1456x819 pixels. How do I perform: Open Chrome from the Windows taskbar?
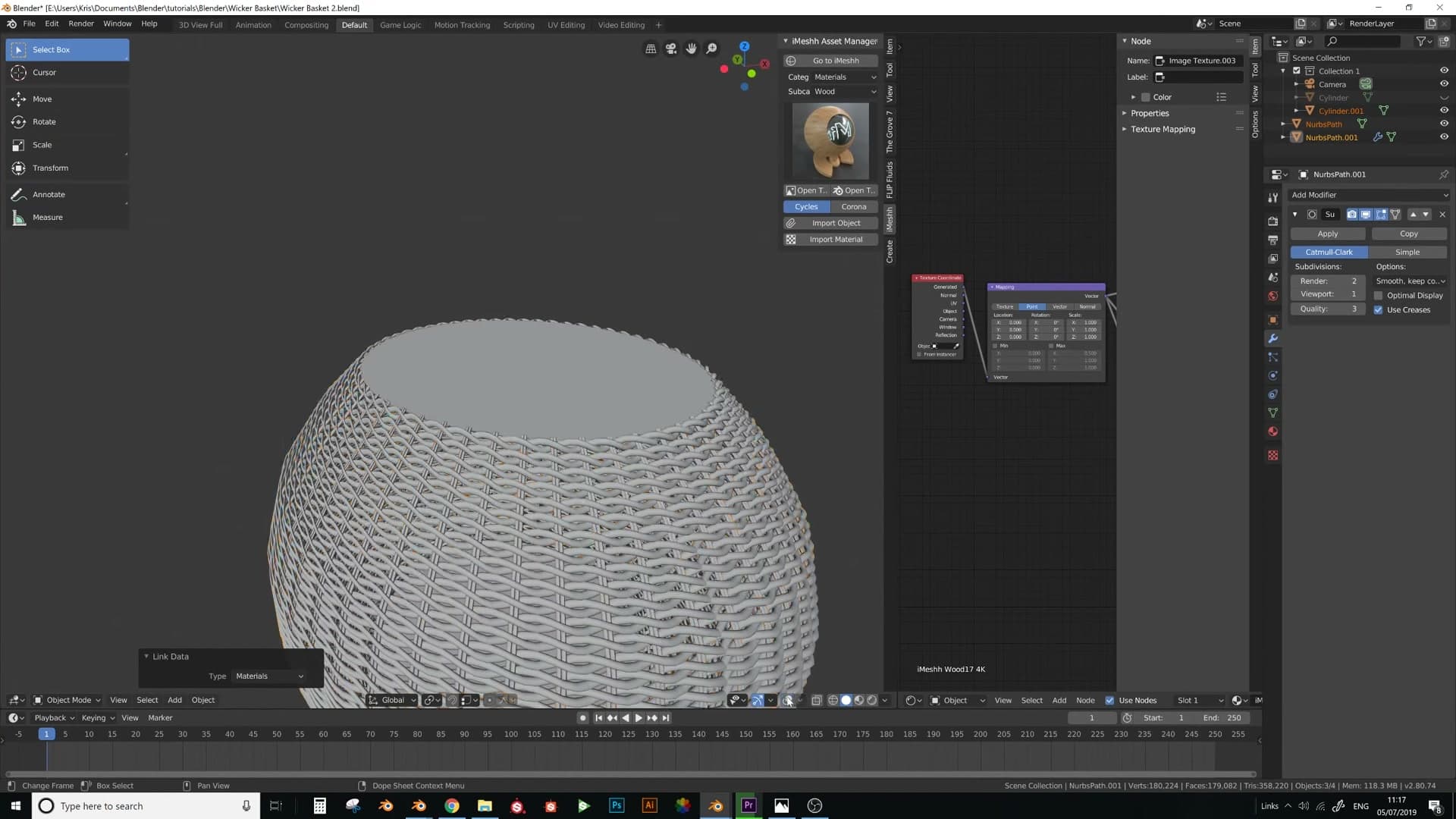pos(452,806)
